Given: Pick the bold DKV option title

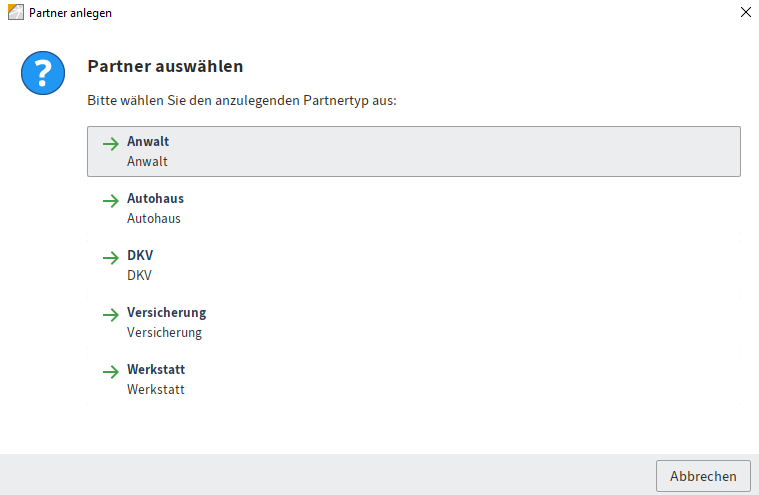Looking at the screenshot, I should [x=140, y=256].
